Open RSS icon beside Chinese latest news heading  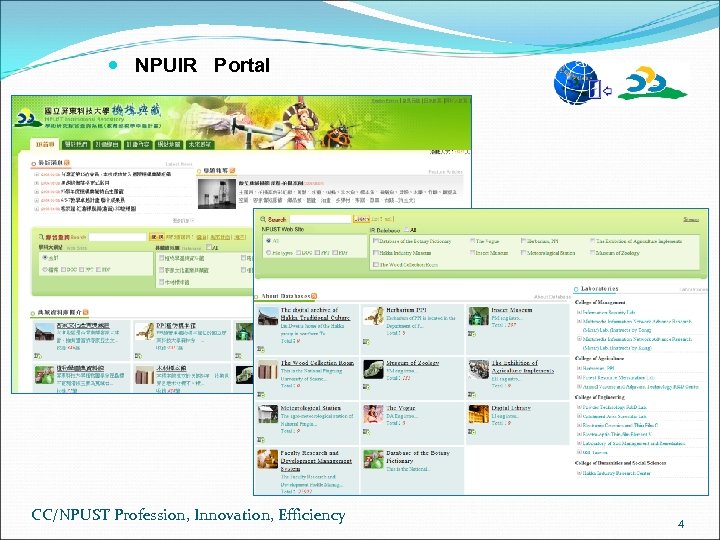[x=67, y=163]
